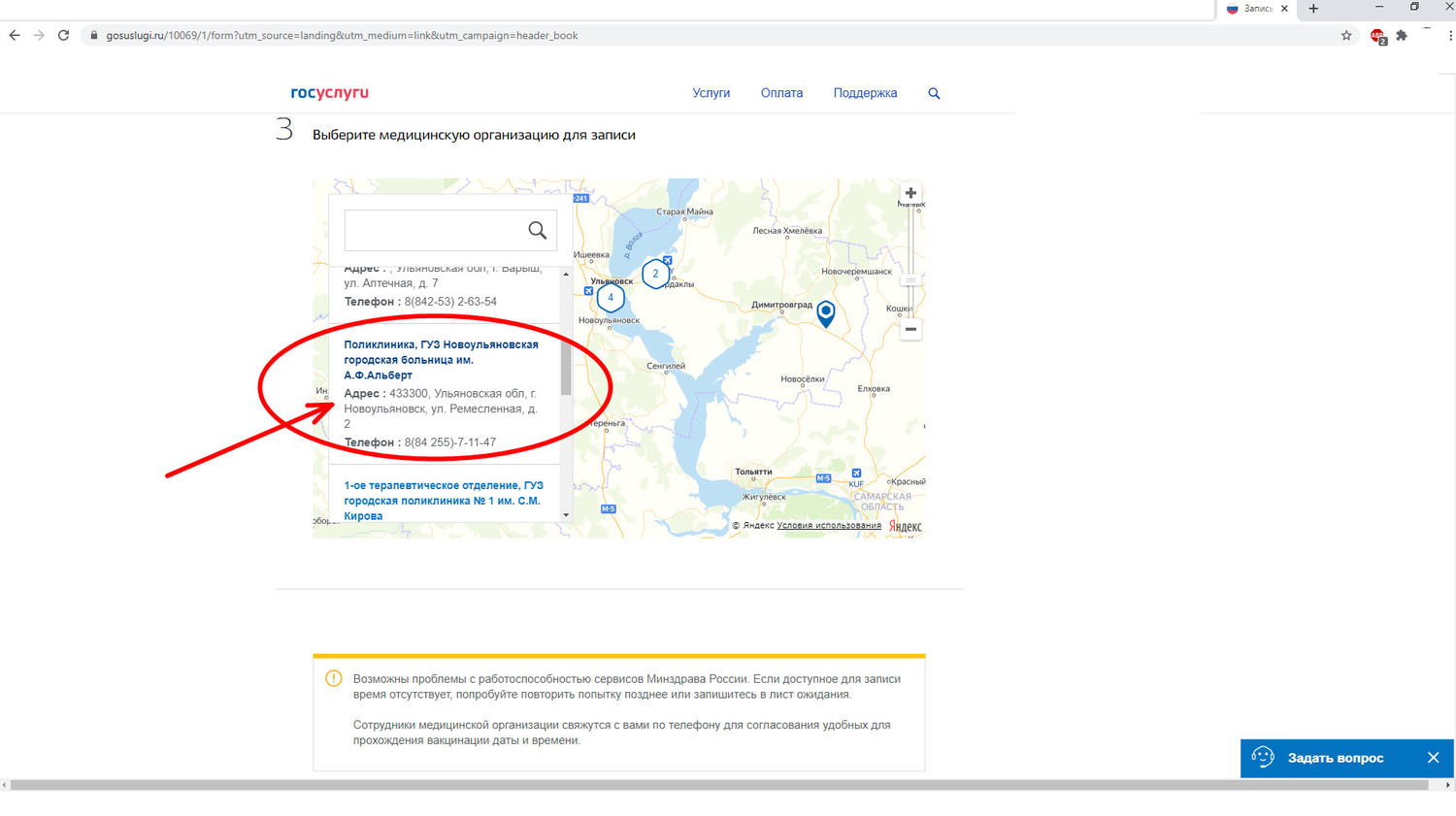Click organization list scroll up arrow
Image resolution: width=1456 pixels, height=816 pixels.
click(566, 275)
